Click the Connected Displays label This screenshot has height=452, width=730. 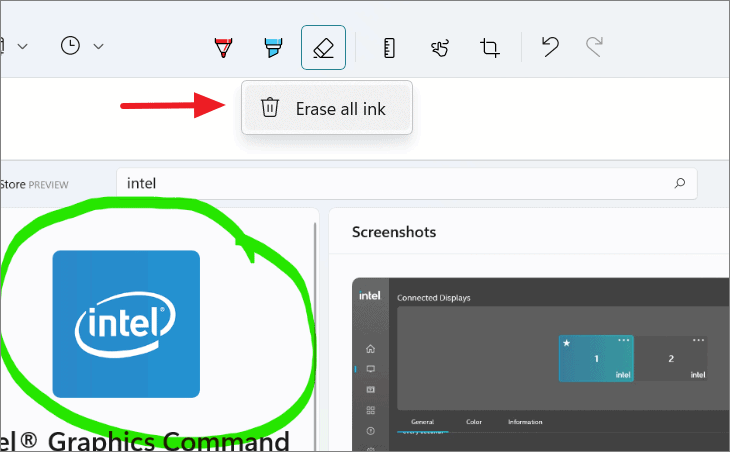433,298
